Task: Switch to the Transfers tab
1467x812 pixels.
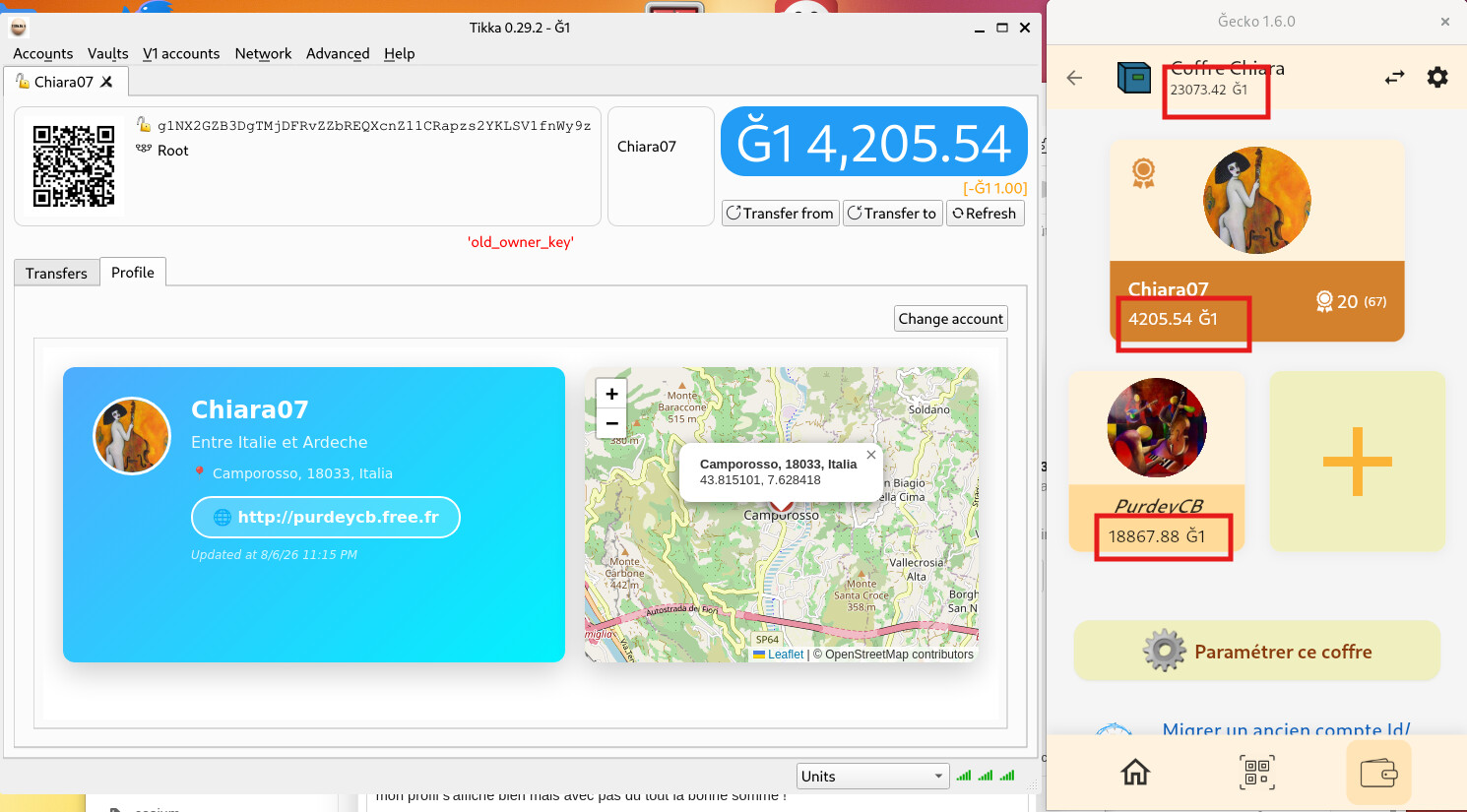Action: 56,273
